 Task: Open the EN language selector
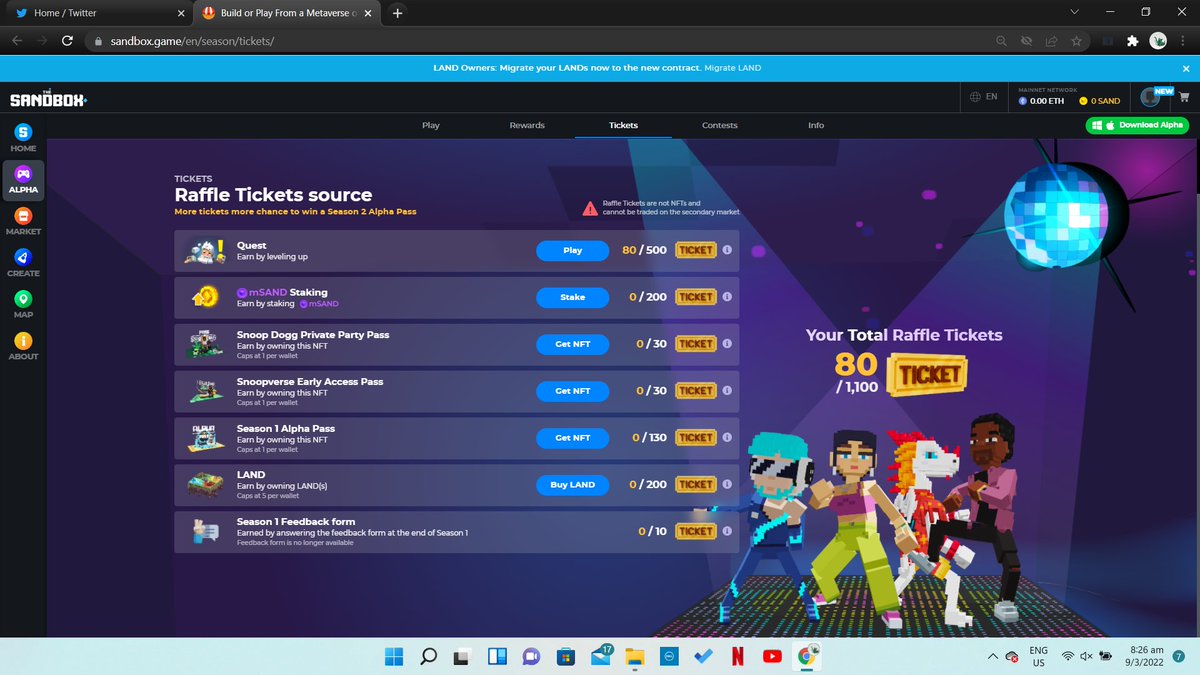point(983,98)
